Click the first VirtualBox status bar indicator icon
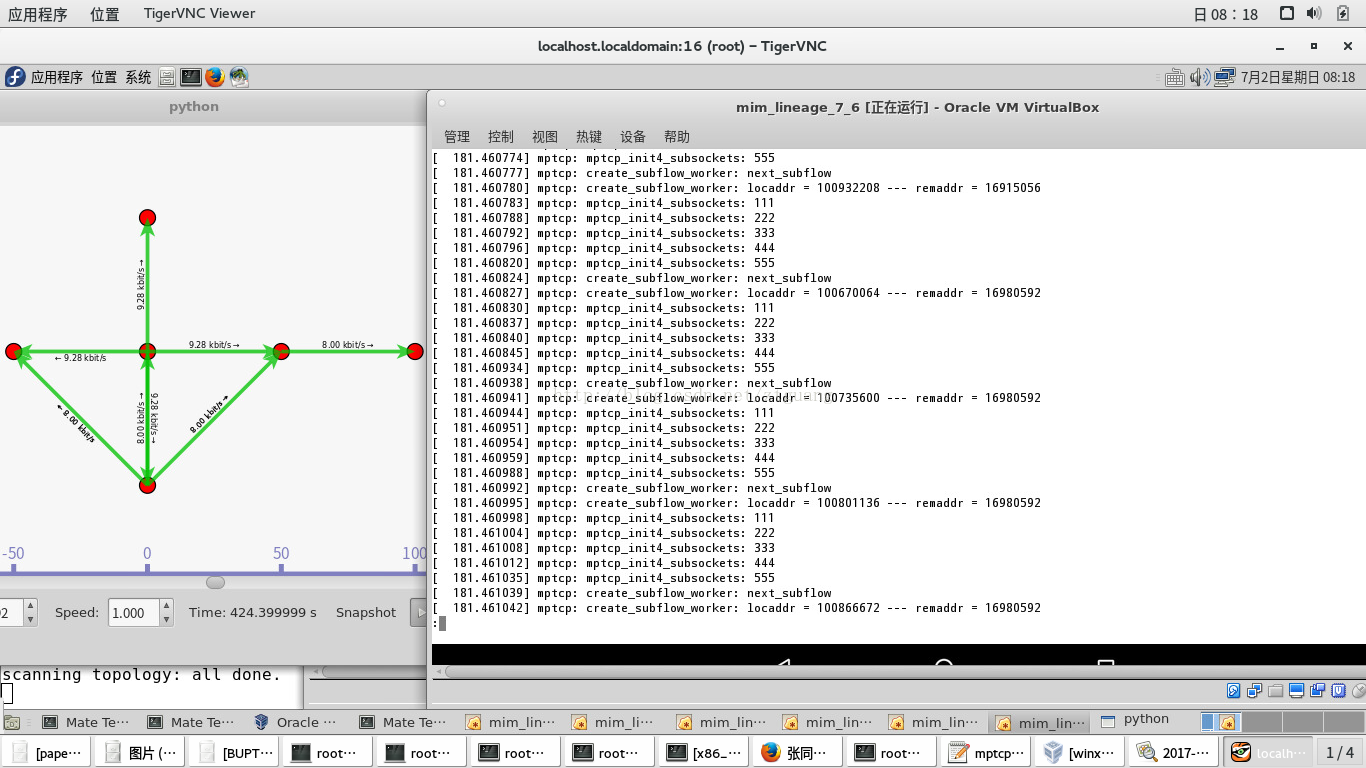The height and width of the screenshot is (768, 1366). click(1234, 691)
